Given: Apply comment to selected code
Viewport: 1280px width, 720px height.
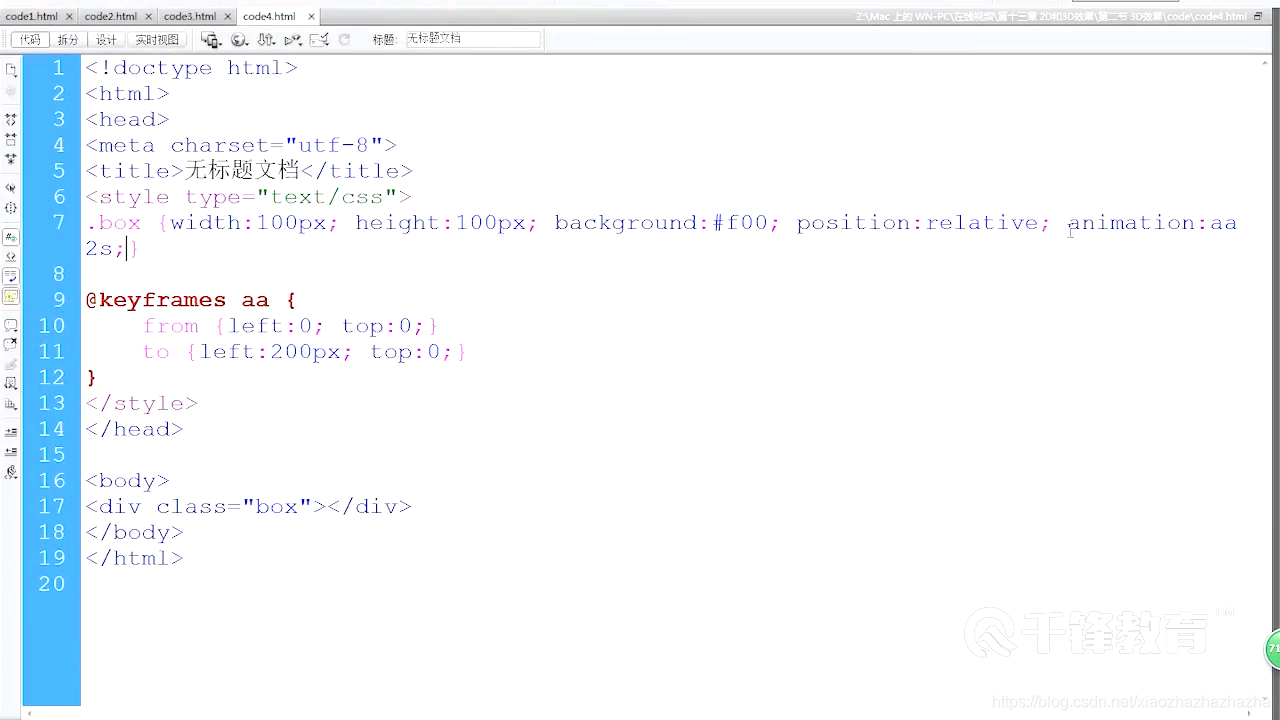Looking at the screenshot, I should pyautogui.click(x=11, y=325).
